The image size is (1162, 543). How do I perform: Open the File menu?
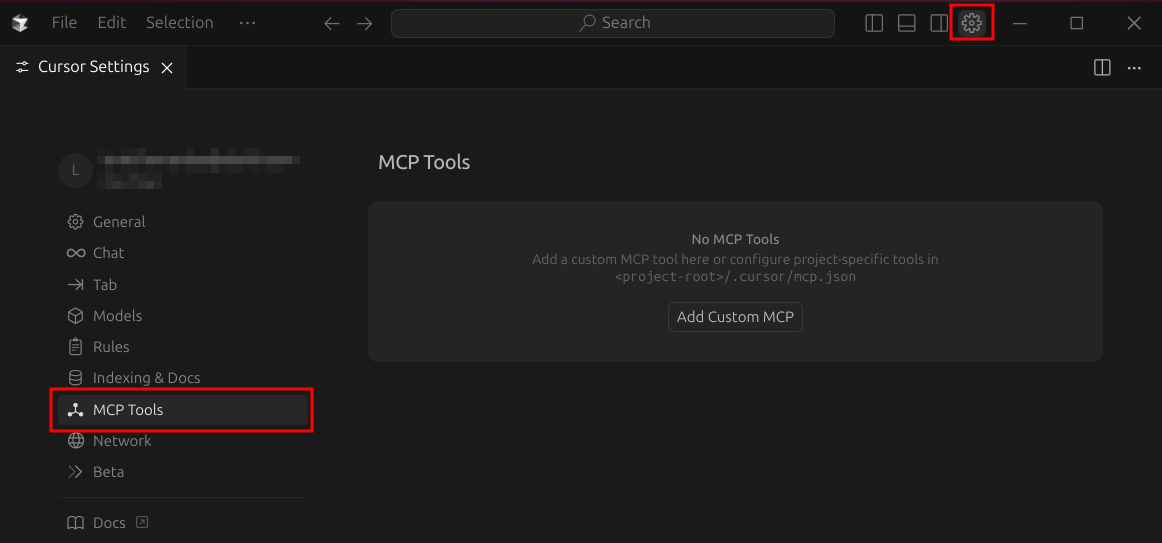click(x=64, y=23)
